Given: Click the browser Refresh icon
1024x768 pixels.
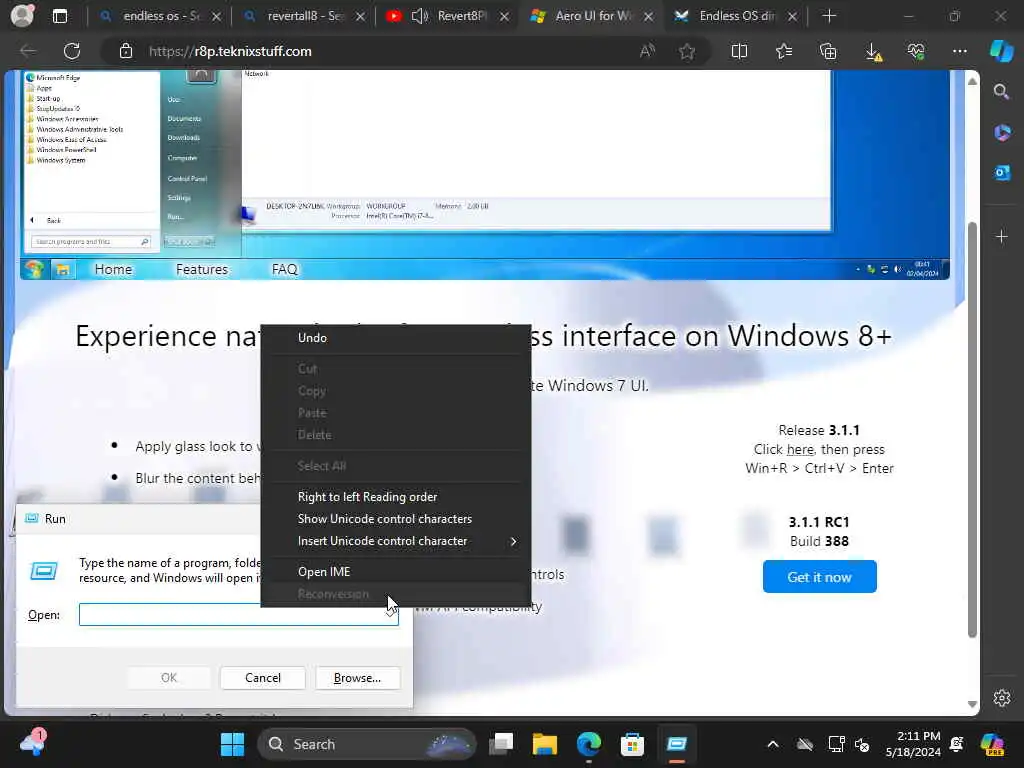Looking at the screenshot, I should (72, 51).
